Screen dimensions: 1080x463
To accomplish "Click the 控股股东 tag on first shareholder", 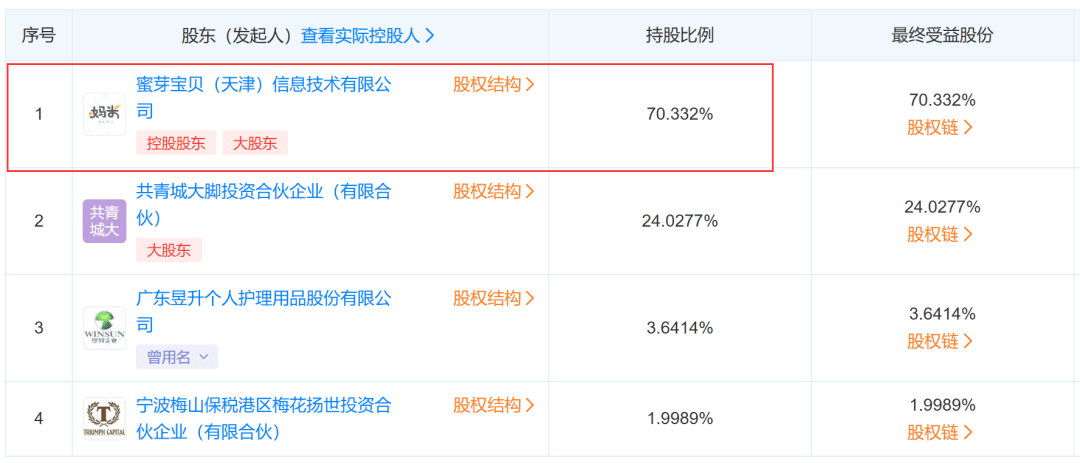I will pyautogui.click(x=176, y=143).
